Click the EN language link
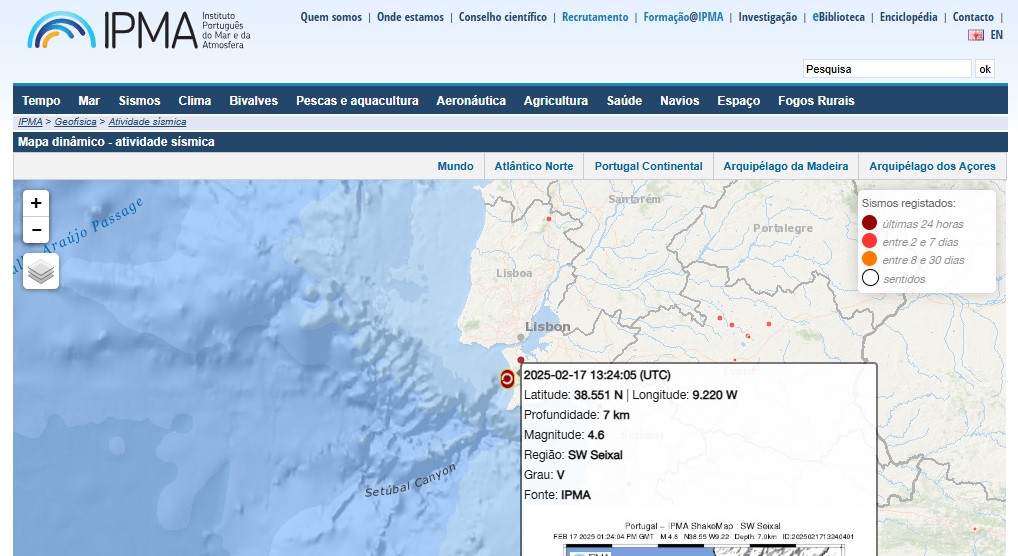 [x=997, y=35]
